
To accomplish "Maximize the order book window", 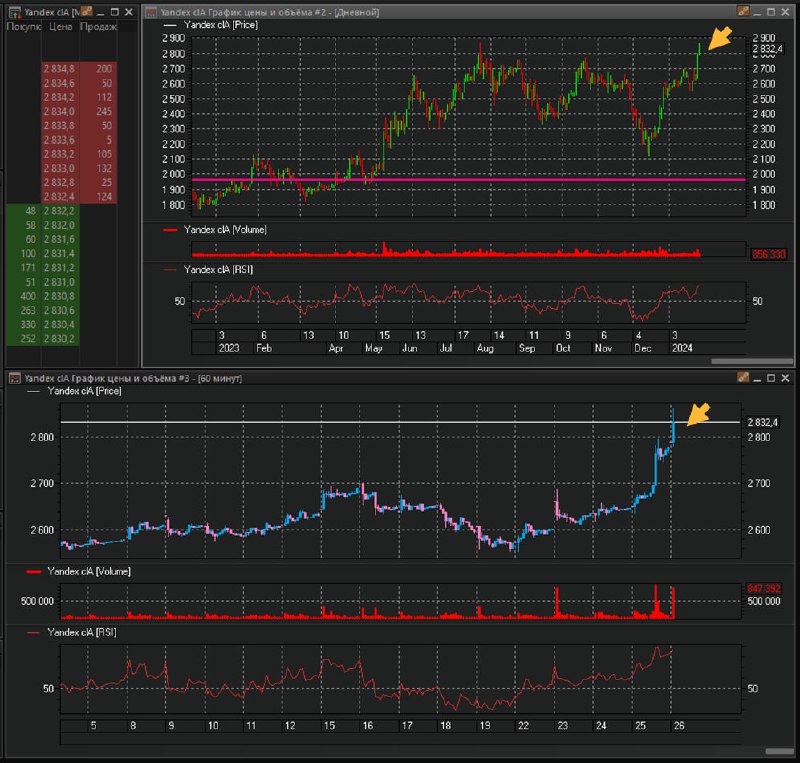I will point(115,12).
